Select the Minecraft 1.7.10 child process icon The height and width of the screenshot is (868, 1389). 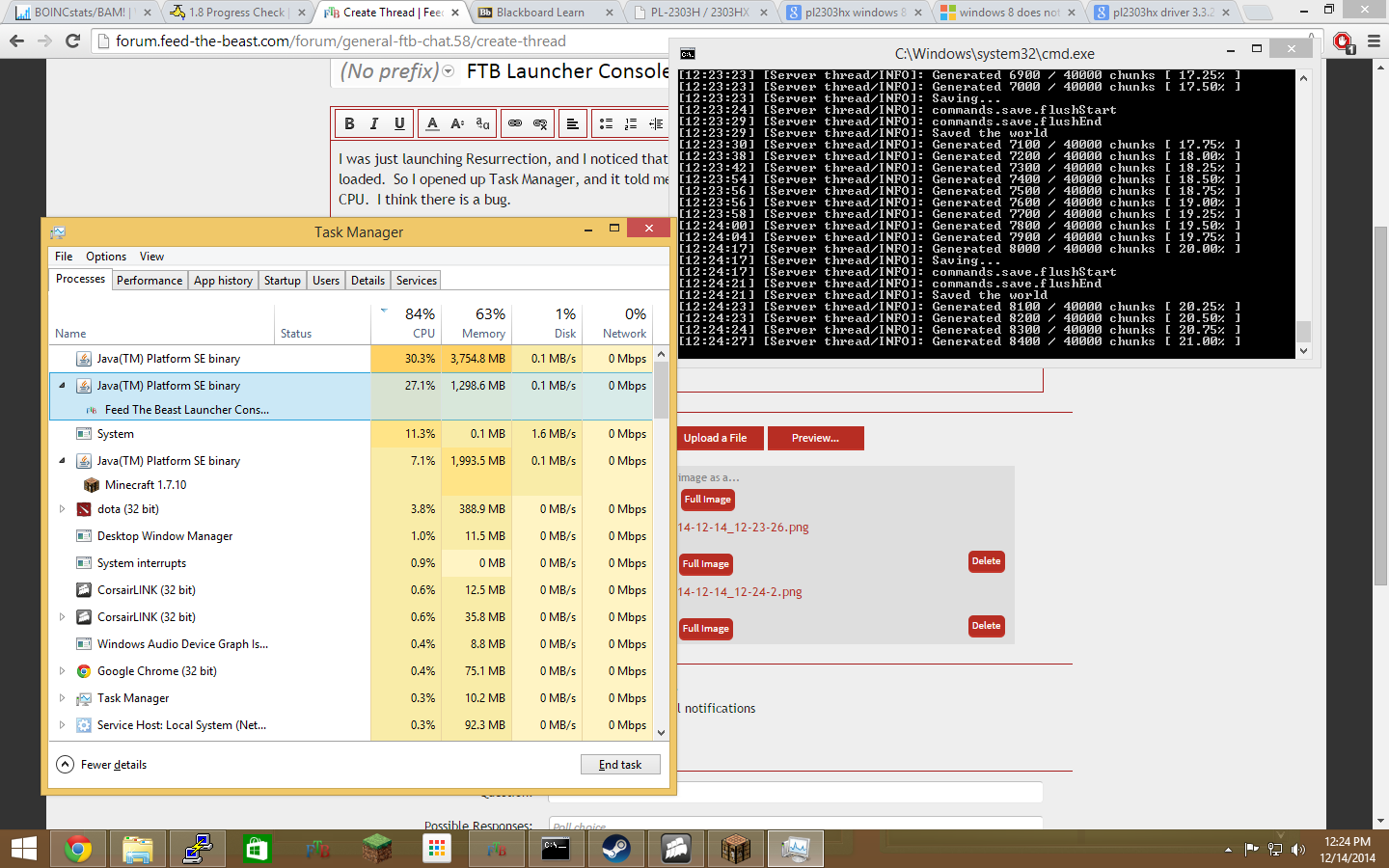coord(92,485)
